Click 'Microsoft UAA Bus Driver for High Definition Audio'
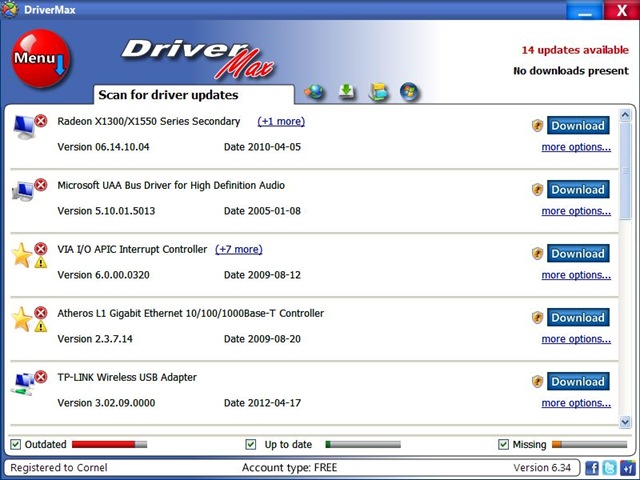The width and height of the screenshot is (640, 480). tap(171, 185)
